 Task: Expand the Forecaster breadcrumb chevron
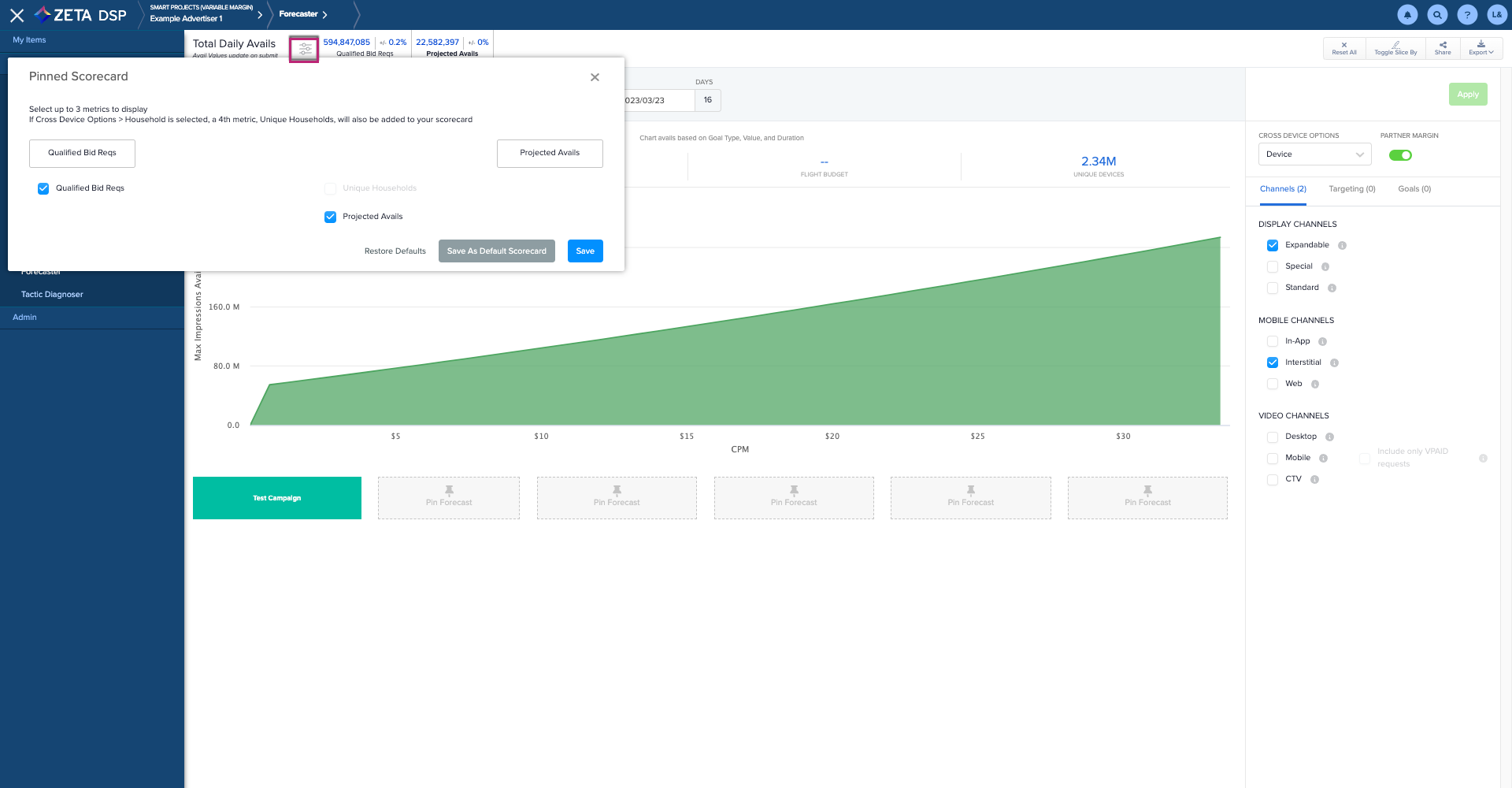(324, 15)
